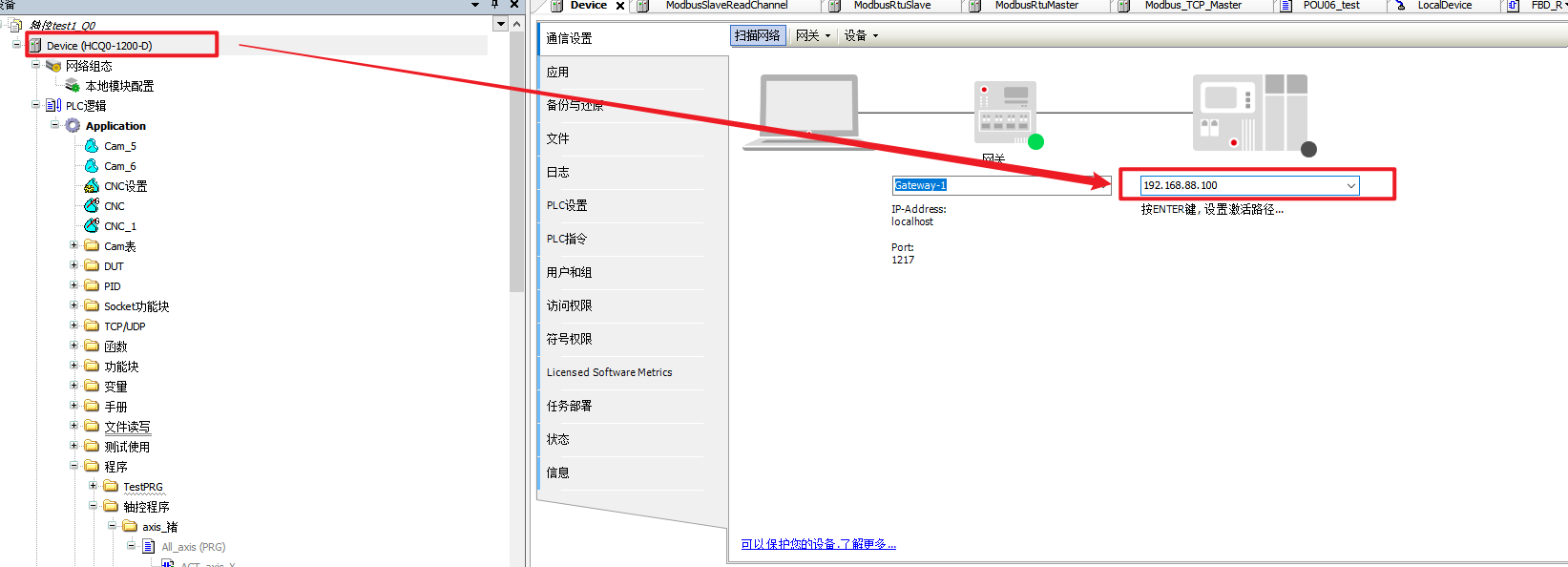Switch to the ModbusRtuMaster tab
This screenshot has height=567, width=1568.
click(1035, 6)
